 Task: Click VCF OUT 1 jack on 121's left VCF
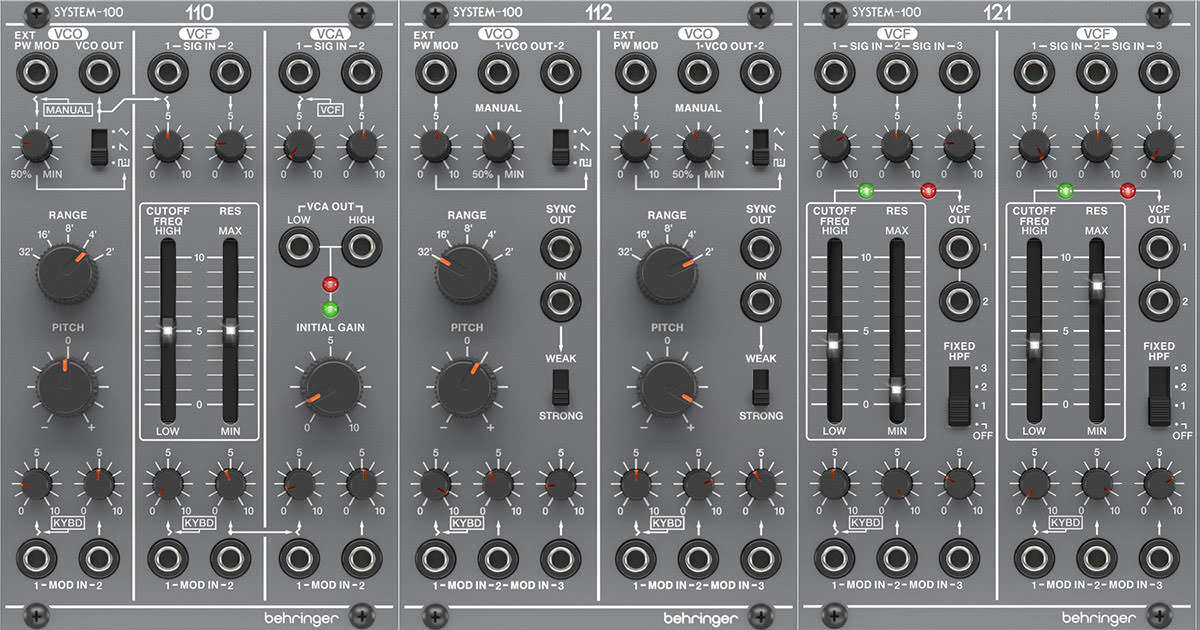[x=959, y=247]
